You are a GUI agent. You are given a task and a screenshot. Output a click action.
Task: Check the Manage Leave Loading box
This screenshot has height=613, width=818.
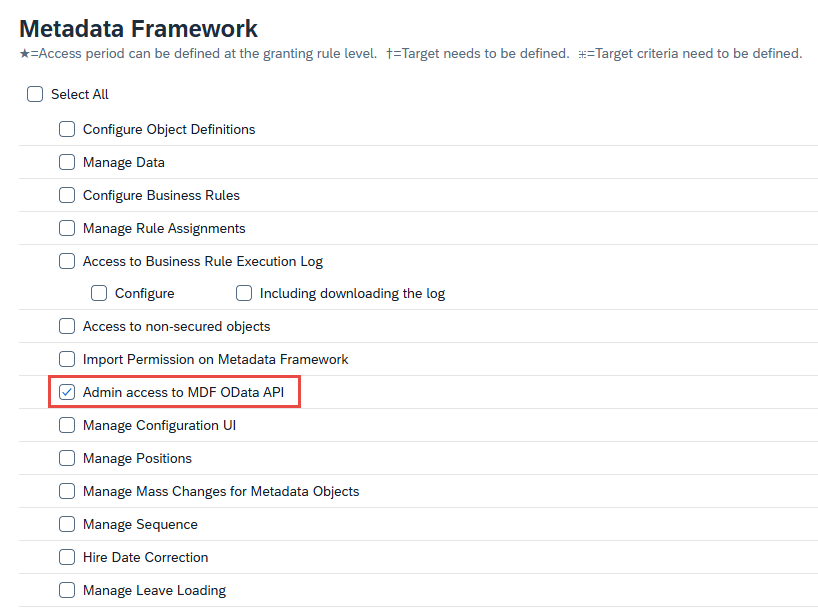click(x=67, y=590)
